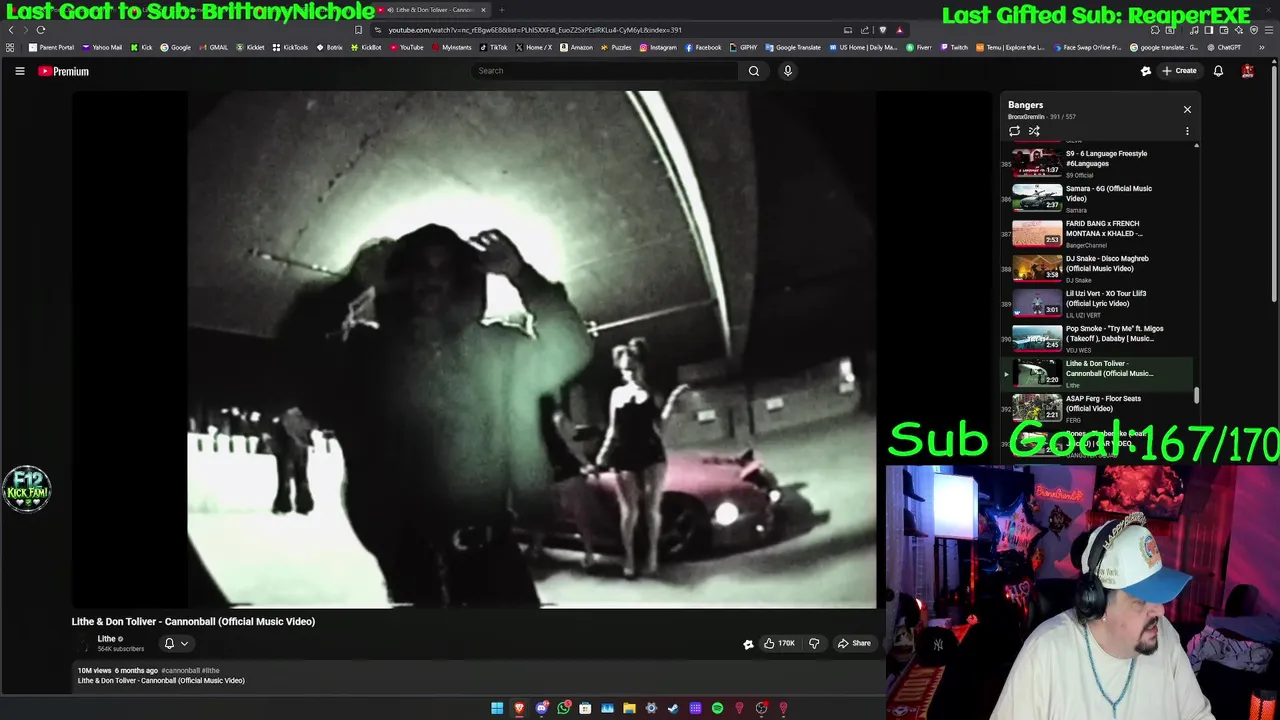The width and height of the screenshot is (1280, 720).
Task: Open Spotify from the taskbar
Action: point(717,708)
